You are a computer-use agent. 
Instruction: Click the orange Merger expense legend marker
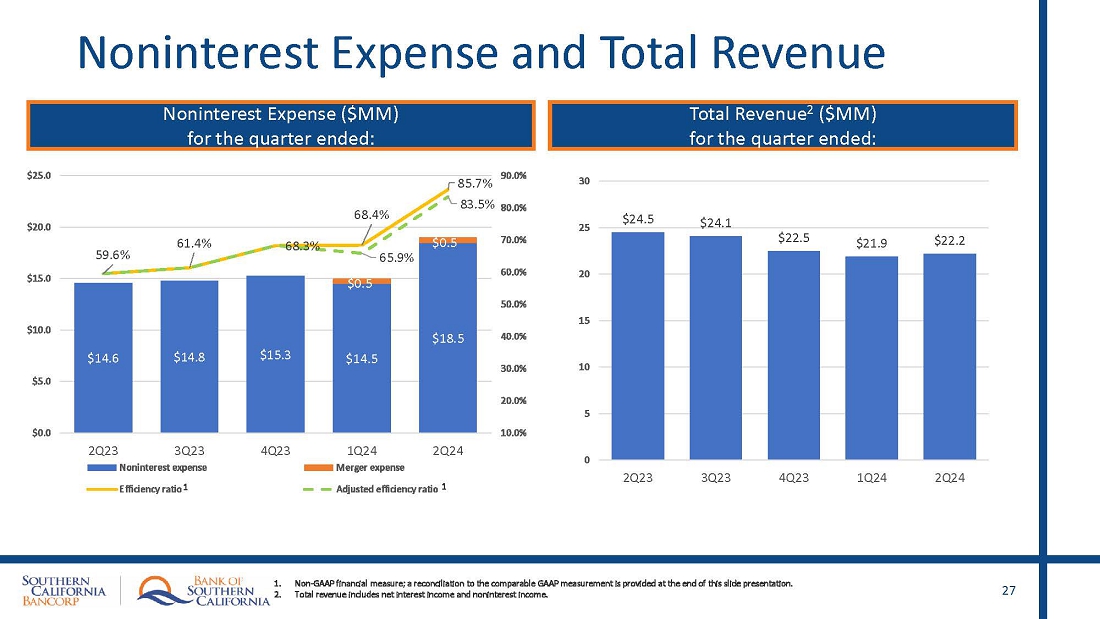319,468
